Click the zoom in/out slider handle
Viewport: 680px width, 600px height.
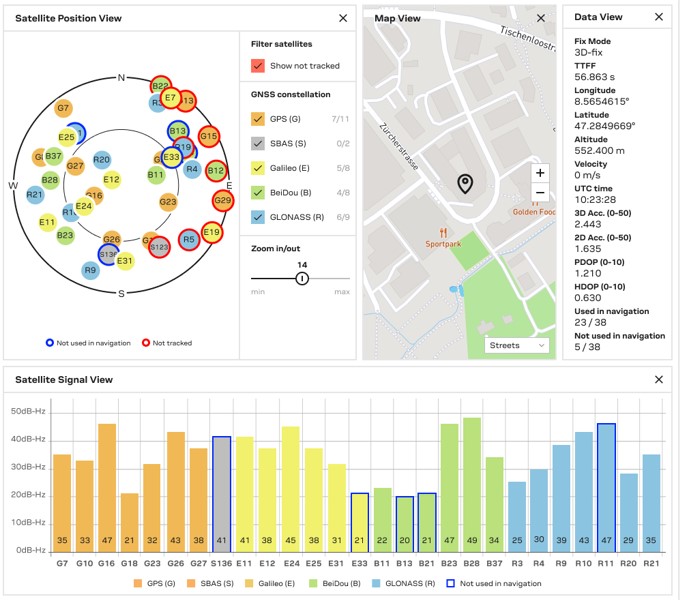click(x=302, y=279)
